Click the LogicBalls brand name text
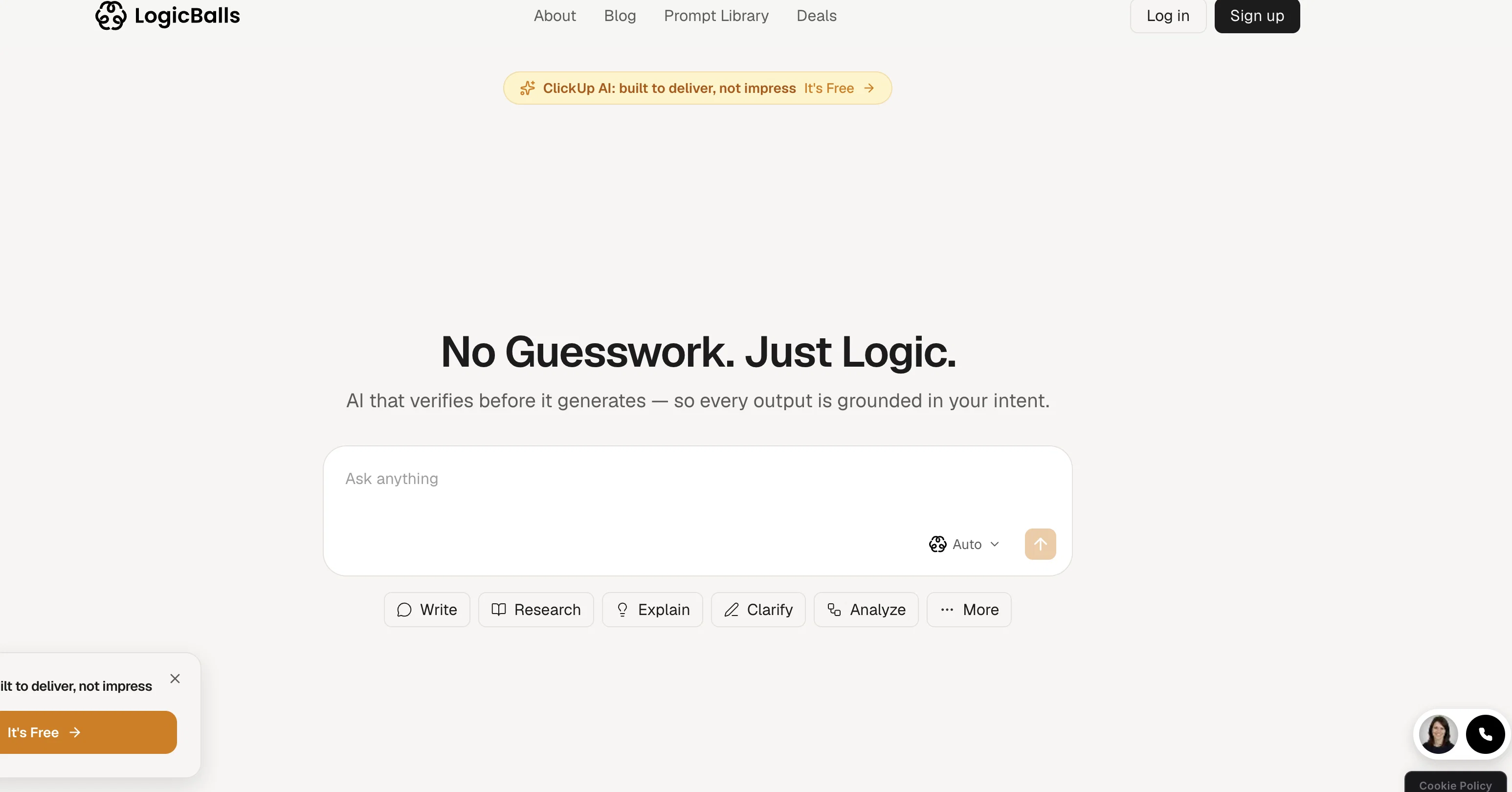 187,16
